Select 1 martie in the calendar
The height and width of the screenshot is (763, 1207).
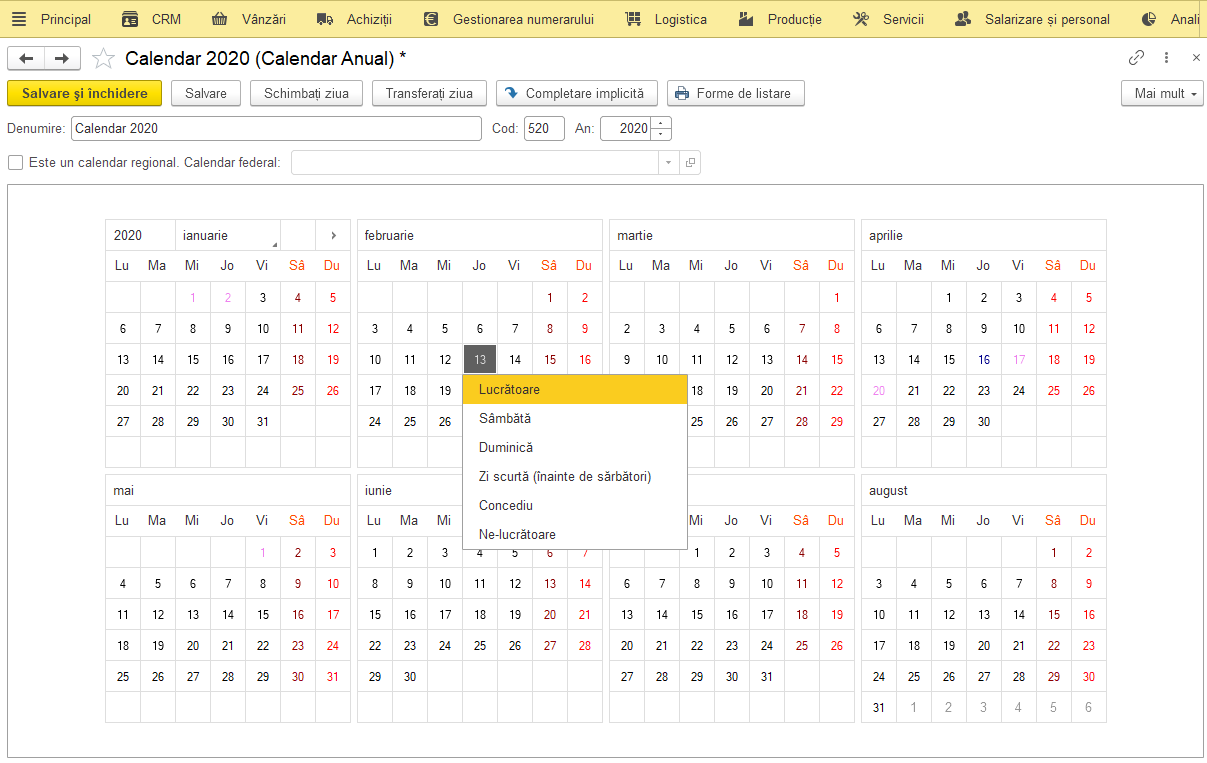coord(837,298)
